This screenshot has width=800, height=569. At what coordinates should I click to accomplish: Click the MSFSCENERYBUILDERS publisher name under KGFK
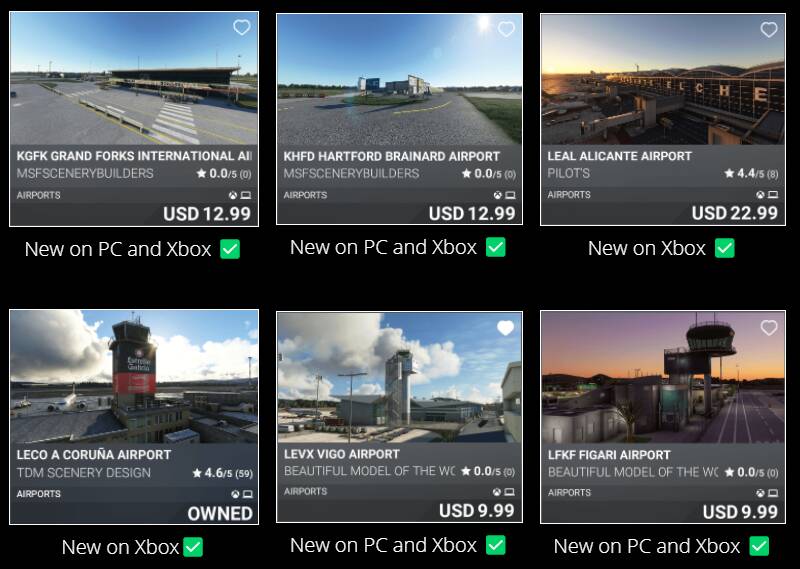(85, 174)
